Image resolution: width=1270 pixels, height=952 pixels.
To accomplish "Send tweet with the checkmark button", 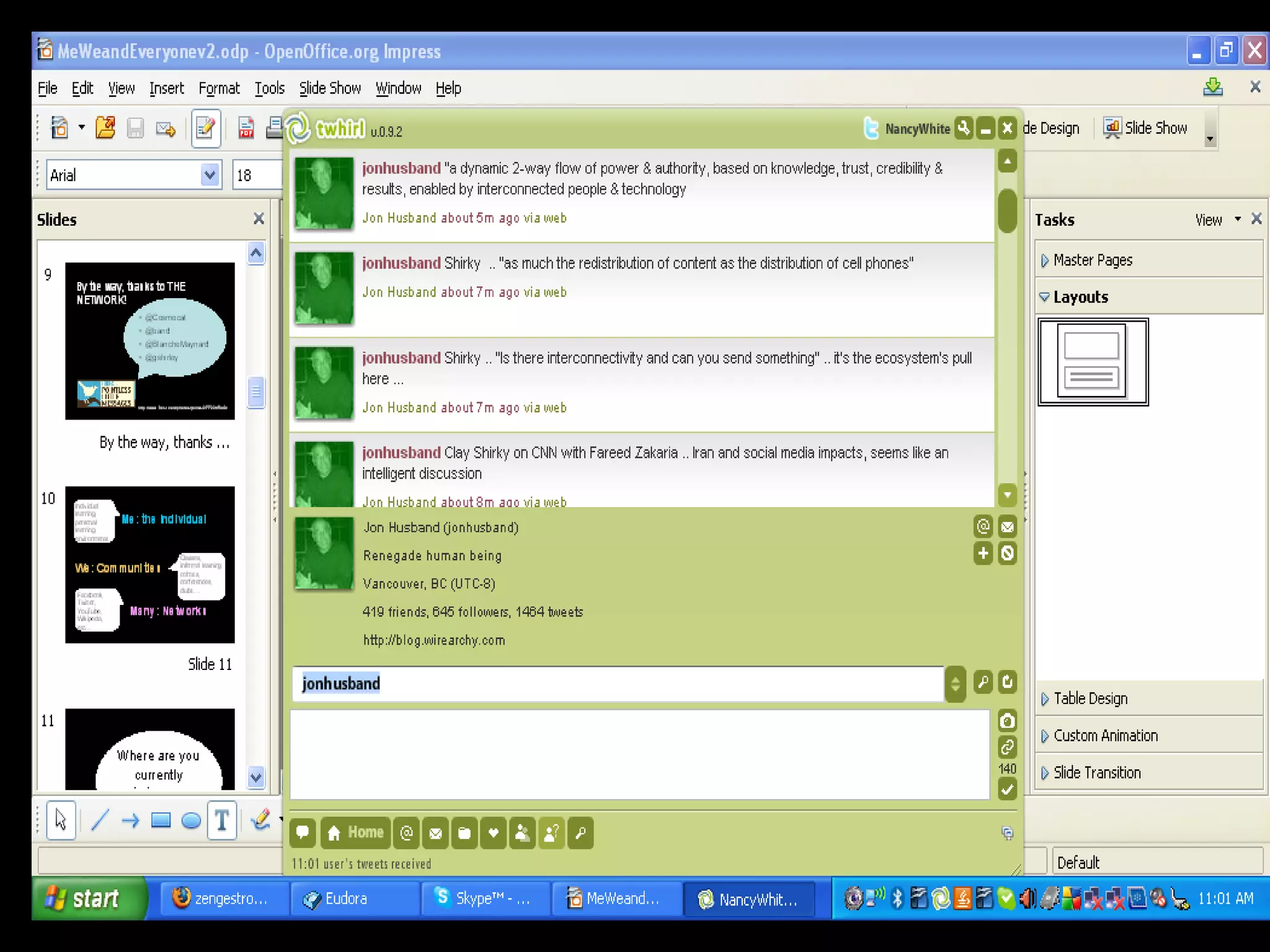I will 1007,790.
